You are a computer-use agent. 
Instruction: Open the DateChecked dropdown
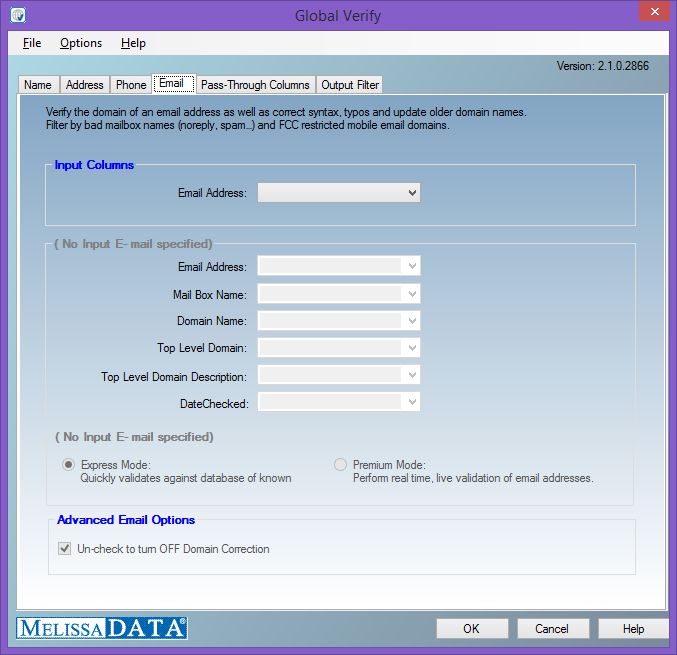point(339,402)
